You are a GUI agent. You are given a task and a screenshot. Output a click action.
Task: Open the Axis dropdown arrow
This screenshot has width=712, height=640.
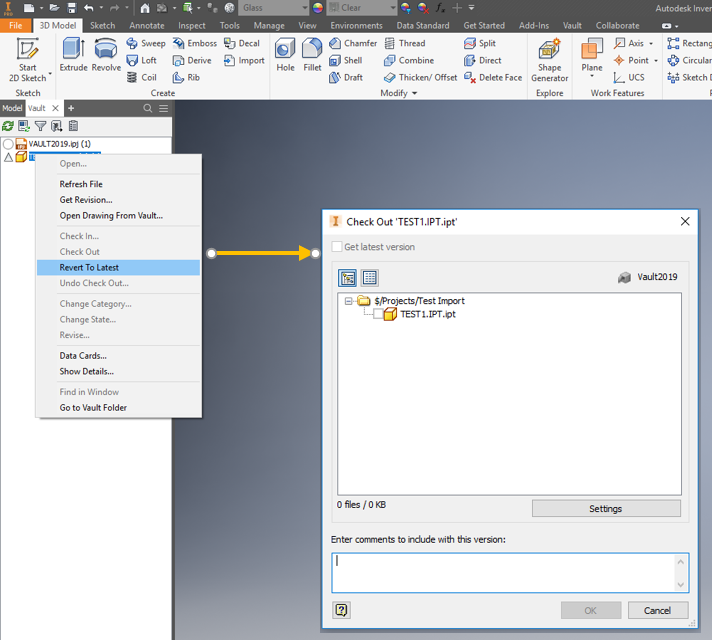(651, 44)
